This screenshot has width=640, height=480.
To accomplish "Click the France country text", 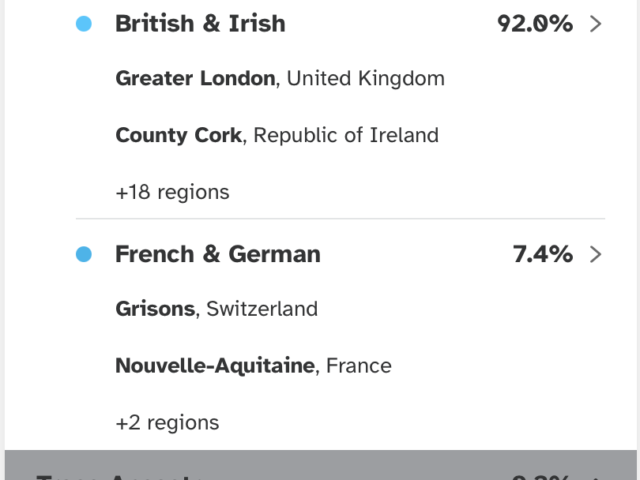I will tap(357, 366).
